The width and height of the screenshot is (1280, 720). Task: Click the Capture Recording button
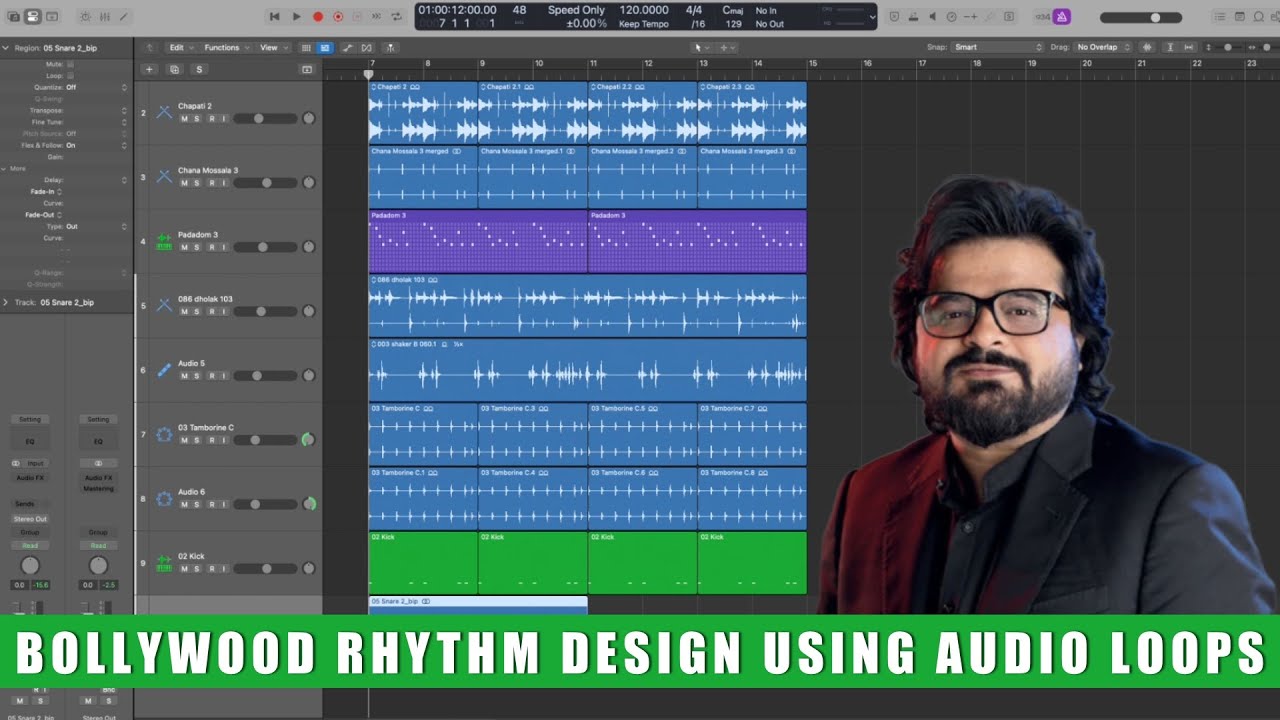(x=338, y=17)
